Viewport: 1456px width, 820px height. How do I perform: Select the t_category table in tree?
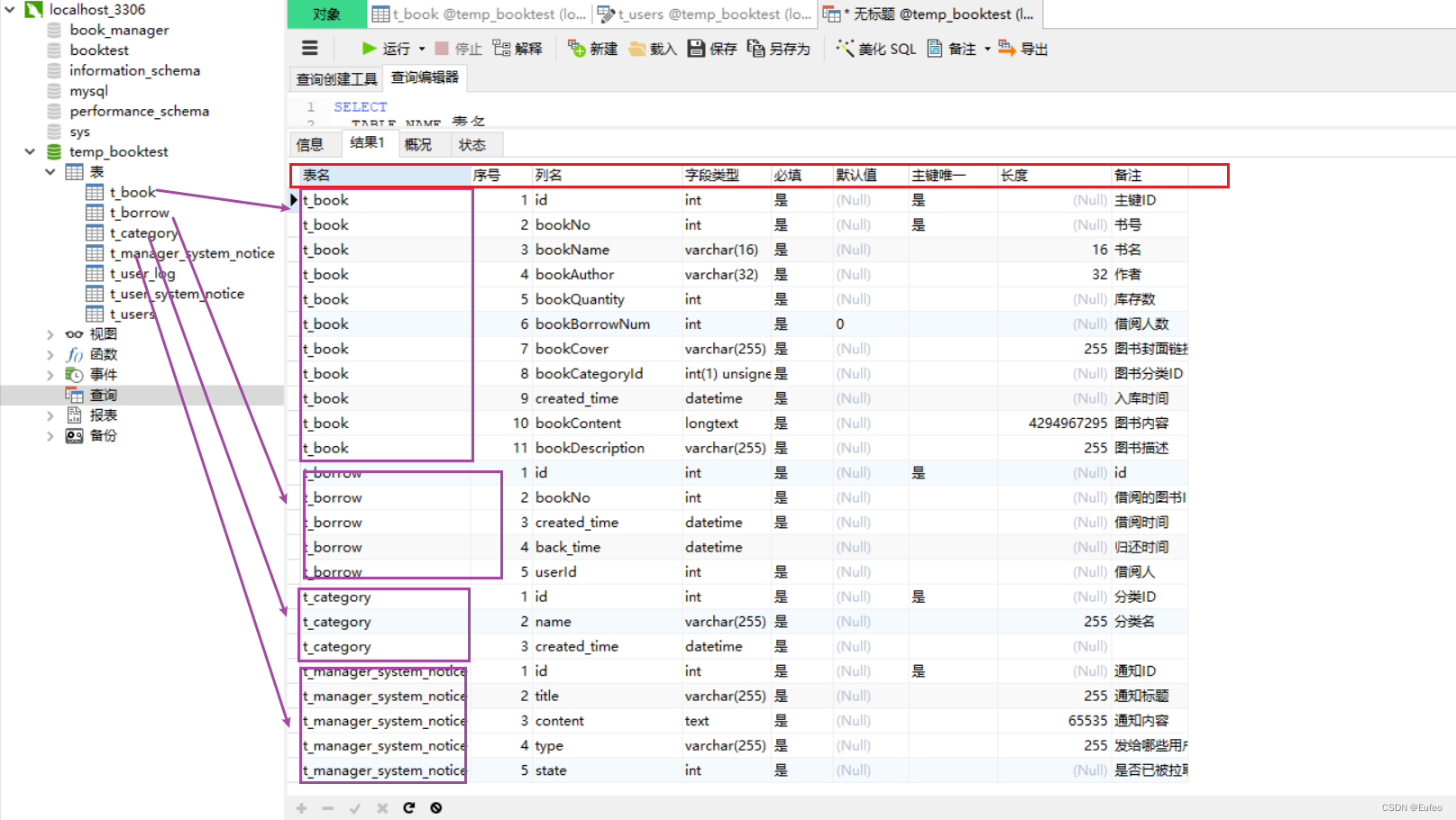tap(143, 232)
